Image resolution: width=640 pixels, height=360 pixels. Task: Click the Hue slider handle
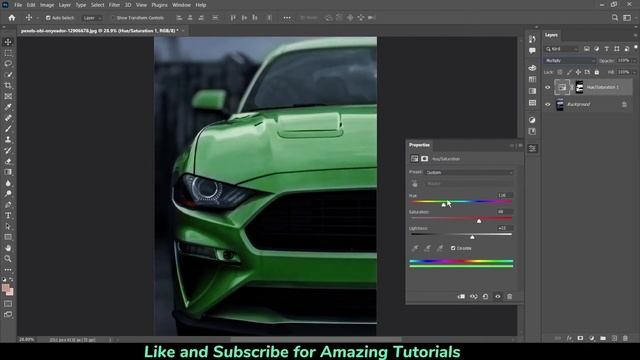click(444, 204)
